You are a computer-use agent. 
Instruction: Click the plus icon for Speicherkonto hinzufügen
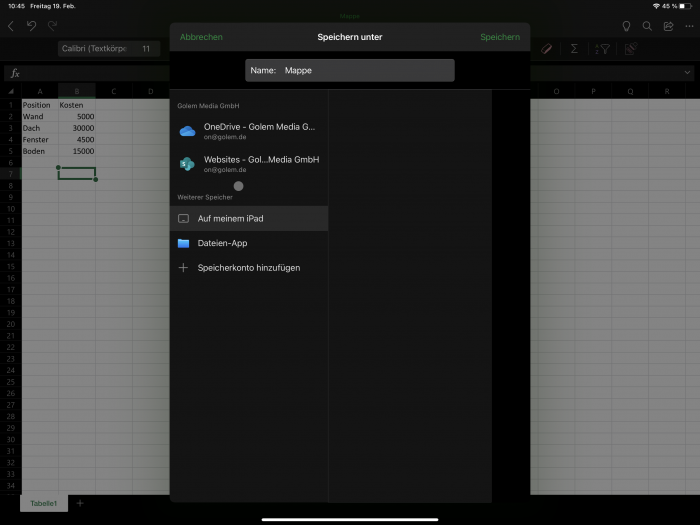point(183,268)
